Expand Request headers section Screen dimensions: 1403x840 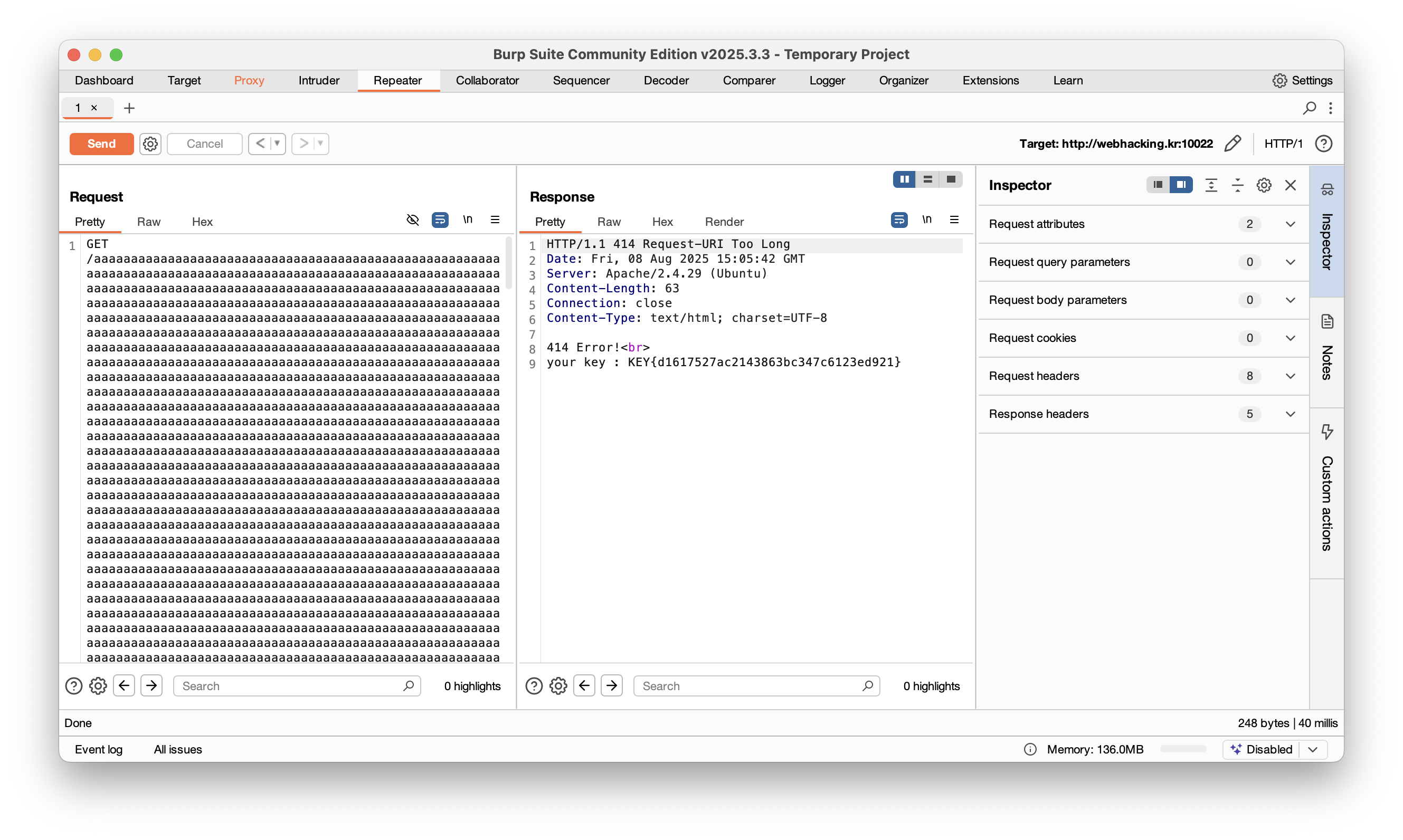pos(1290,376)
